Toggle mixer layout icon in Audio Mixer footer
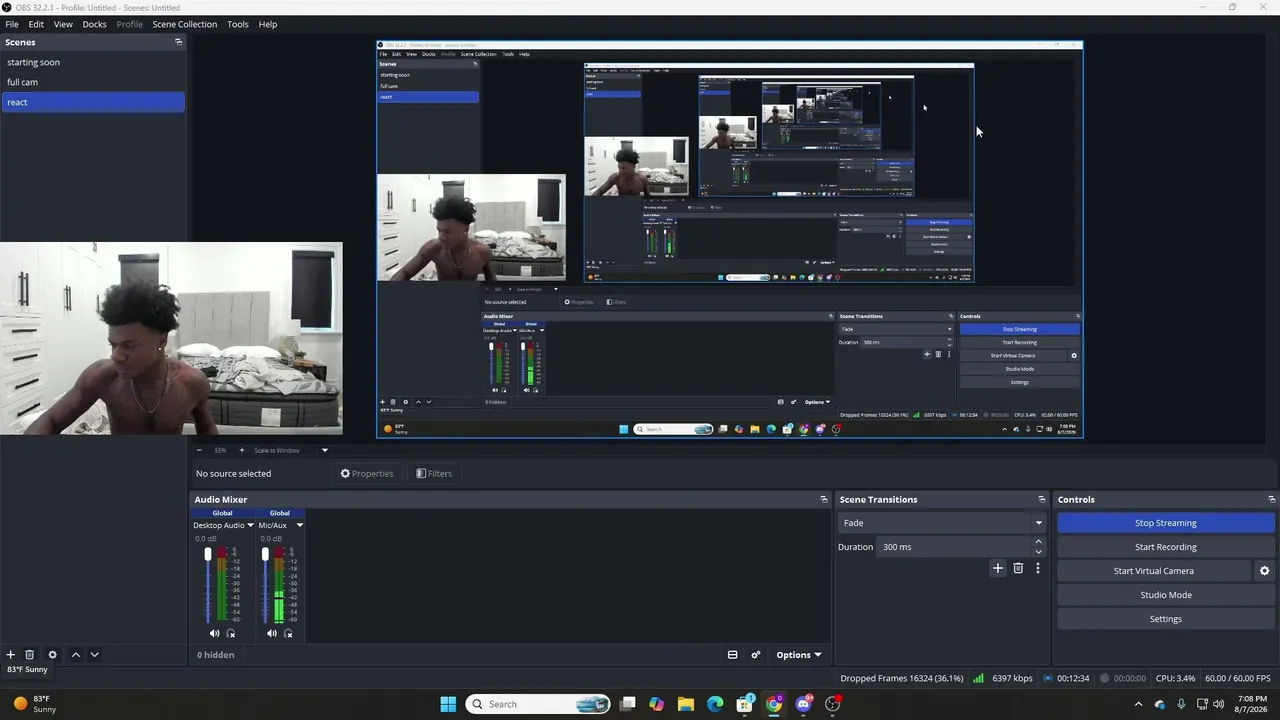This screenshot has height=720, width=1280. (732, 655)
